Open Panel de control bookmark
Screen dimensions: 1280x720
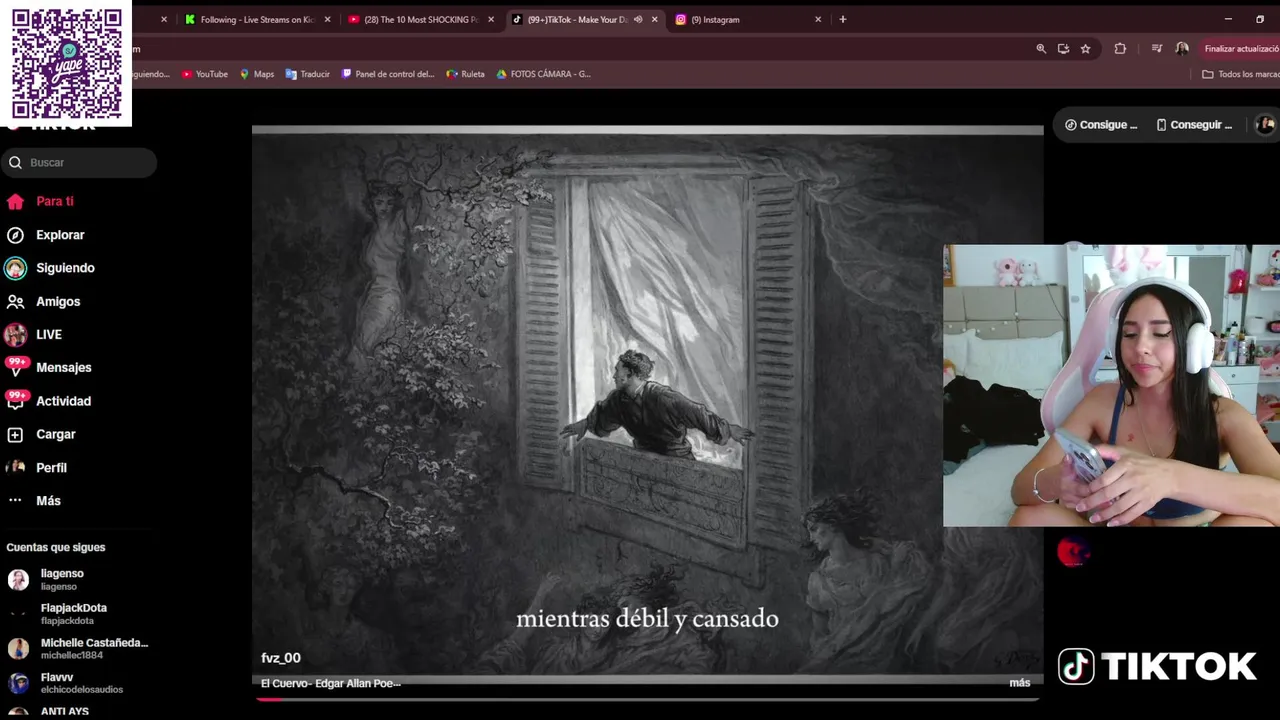coord(388,74)
